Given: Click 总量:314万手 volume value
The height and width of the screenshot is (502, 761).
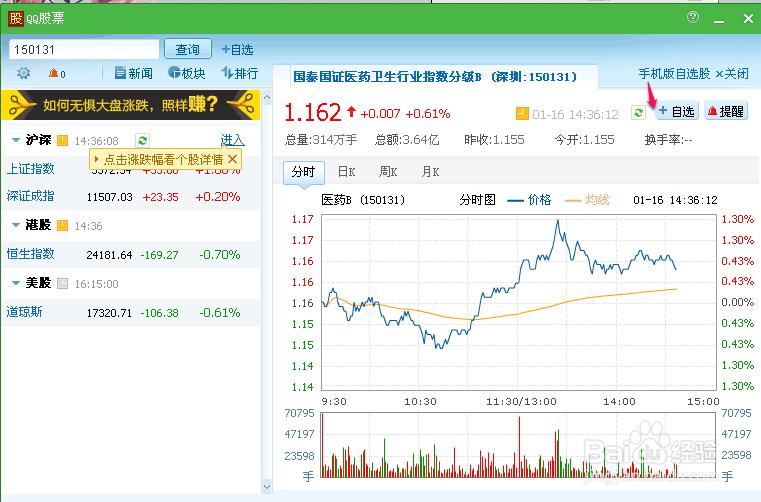Looking at the screenshot, I should pos(321,140).
